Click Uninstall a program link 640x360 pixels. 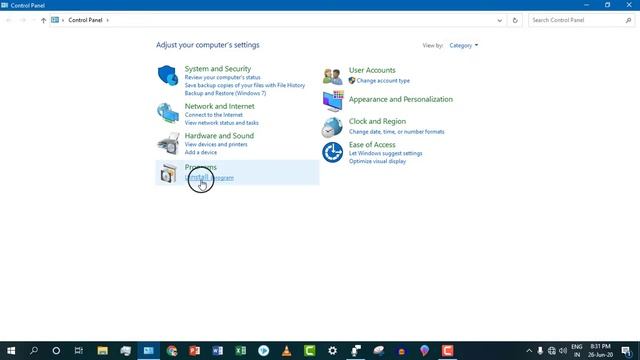[x=209, y=178]
